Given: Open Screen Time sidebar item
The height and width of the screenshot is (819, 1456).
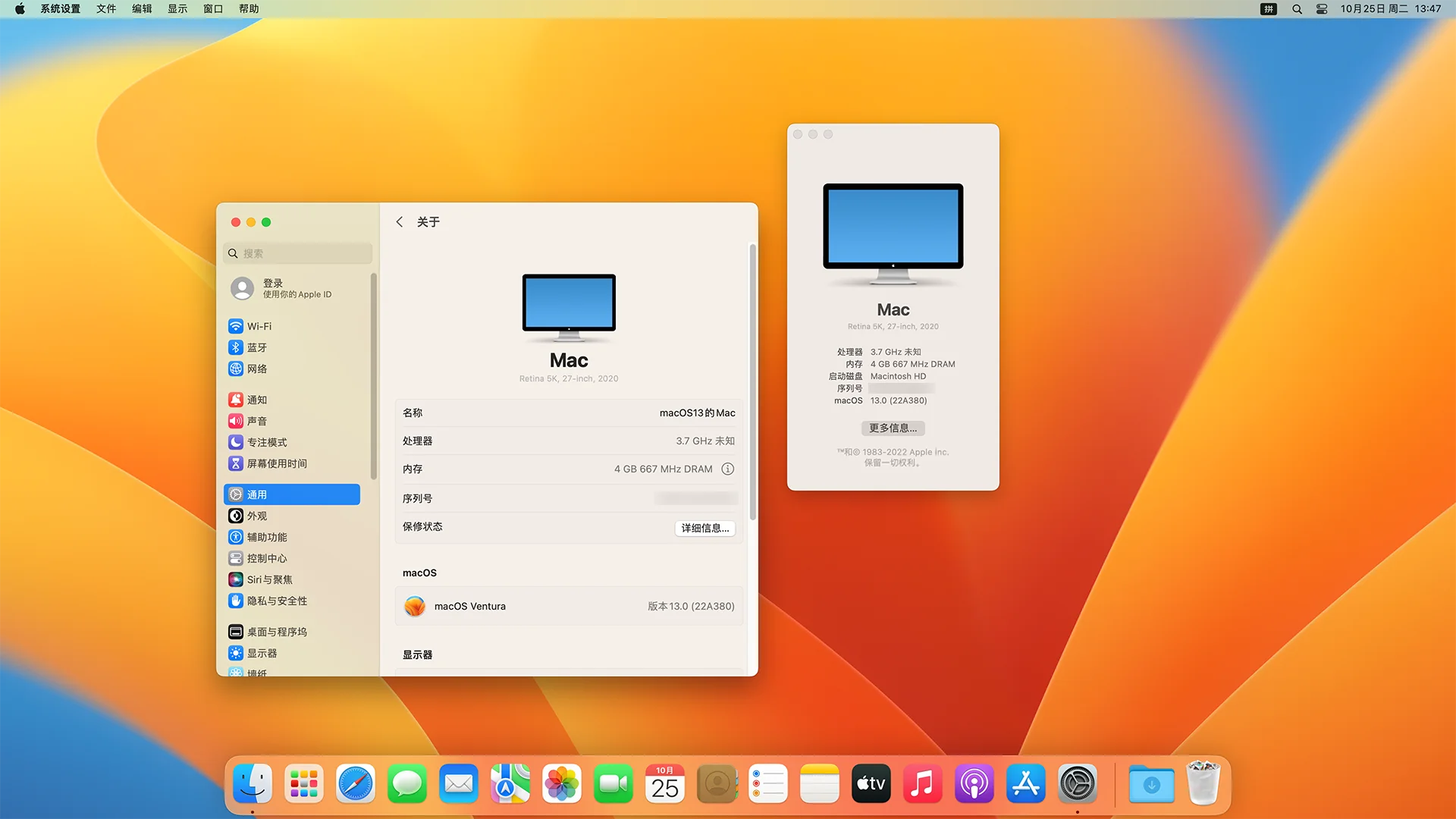Looking at the screenshot, I should pos(276,463).
